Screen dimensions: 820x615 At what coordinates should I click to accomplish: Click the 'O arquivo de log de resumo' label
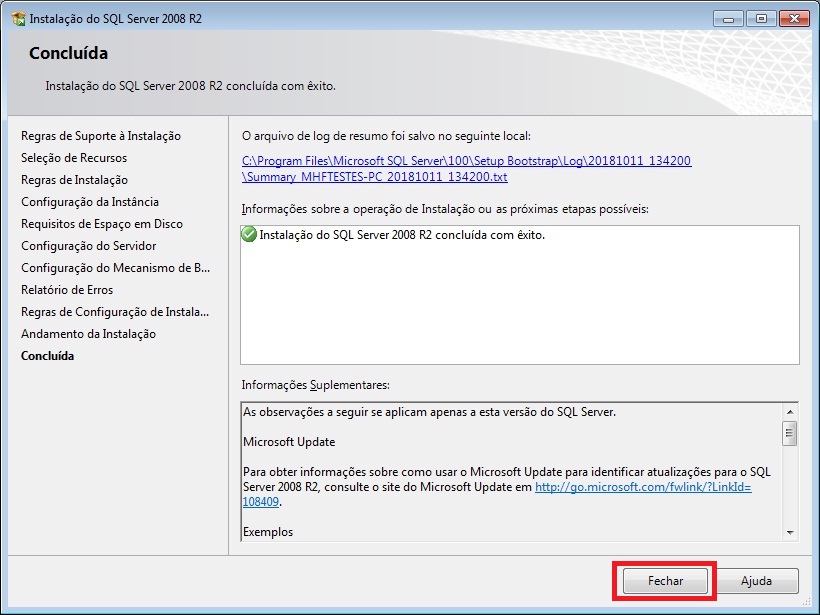pyautogui.click(x=386, y=136)
